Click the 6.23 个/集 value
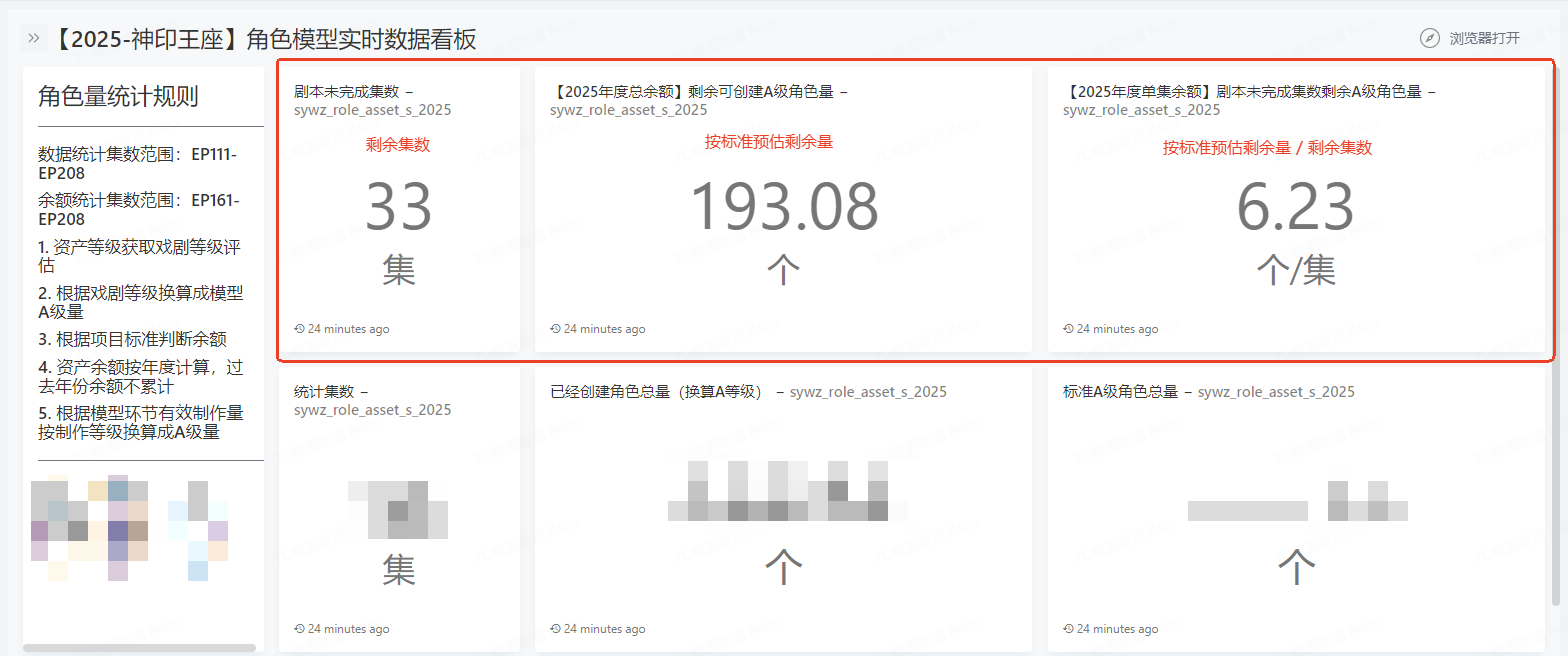The width and height of the screenshot is (1568, 656). (1295, 209)
